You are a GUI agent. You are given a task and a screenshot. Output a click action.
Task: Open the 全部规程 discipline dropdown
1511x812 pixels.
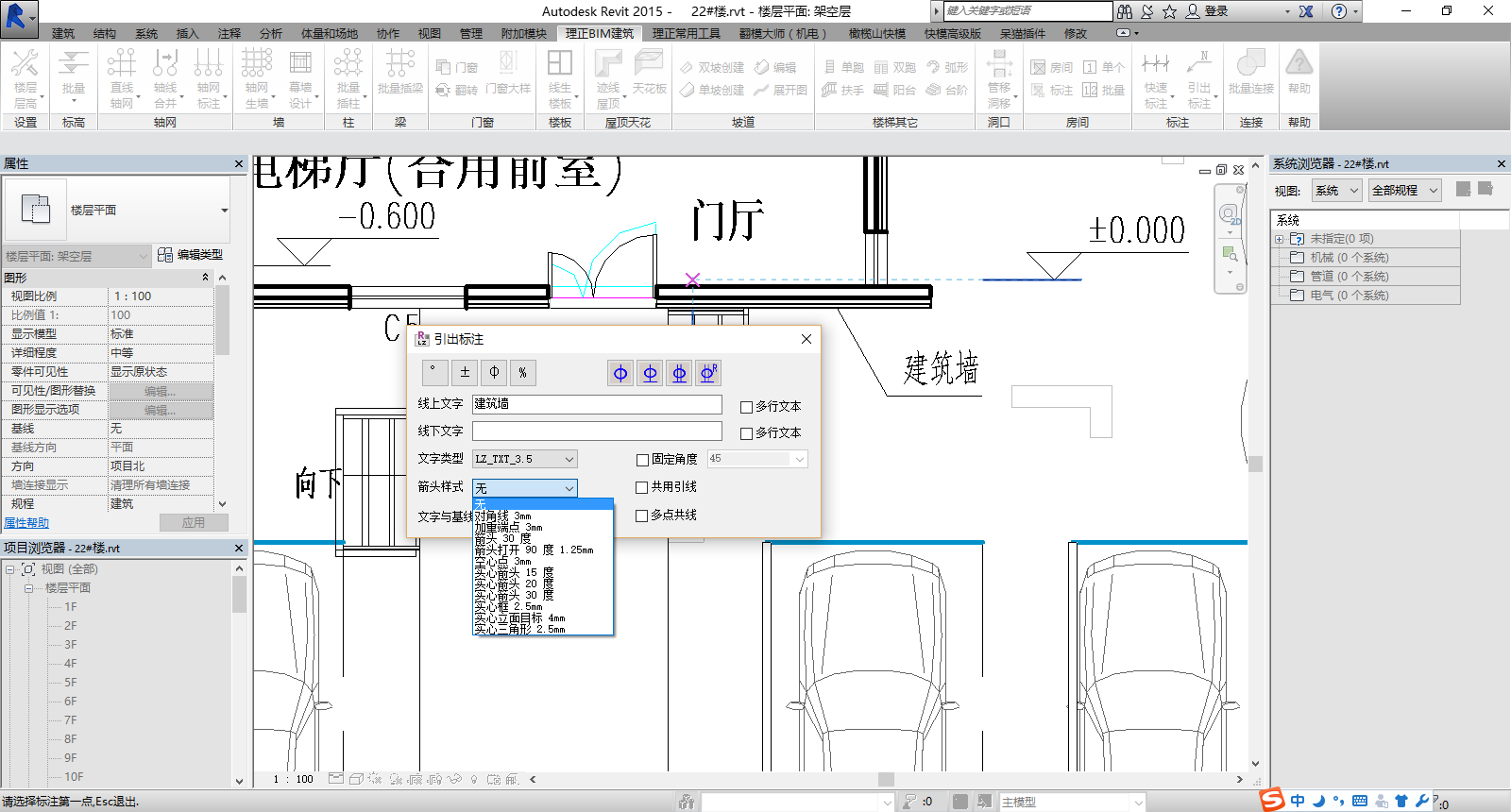(1404, 190)
